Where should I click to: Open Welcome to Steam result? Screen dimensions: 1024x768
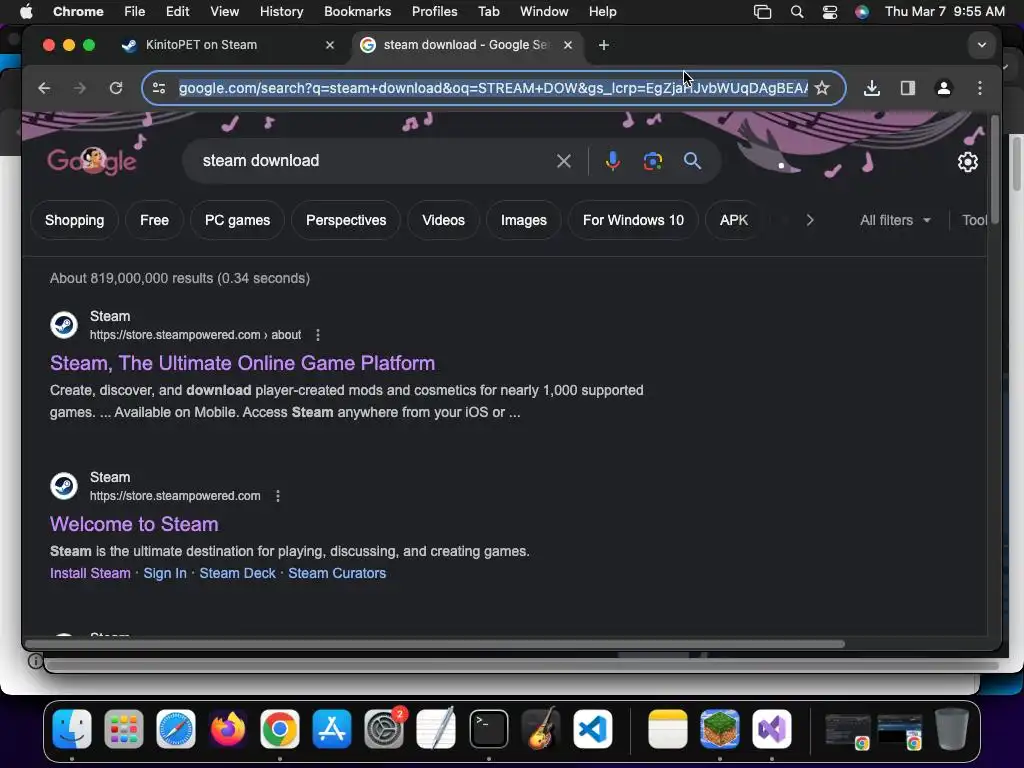pos(134,524)
